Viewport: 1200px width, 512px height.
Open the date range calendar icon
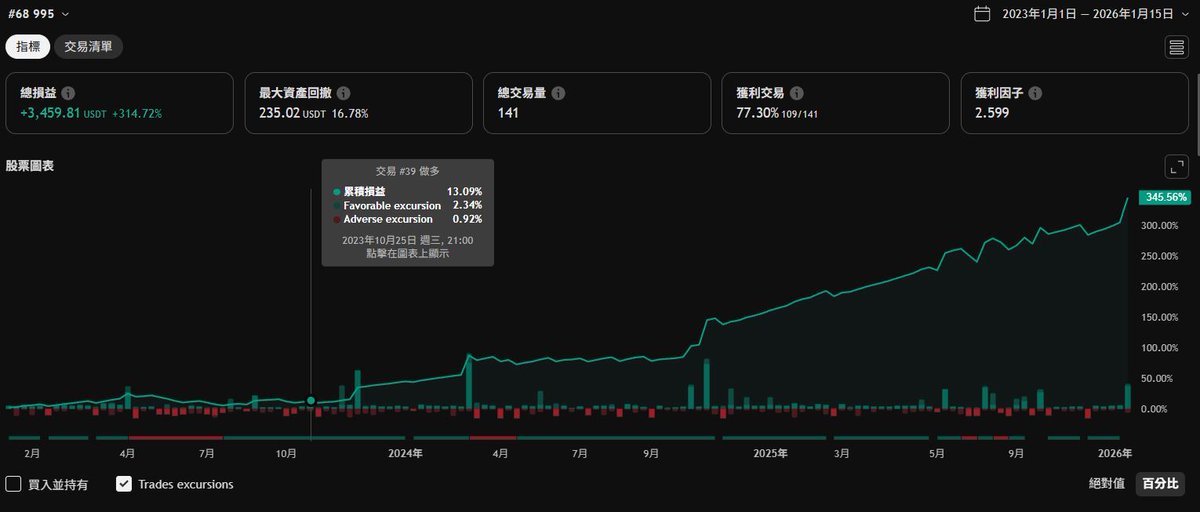pos(982,14)
